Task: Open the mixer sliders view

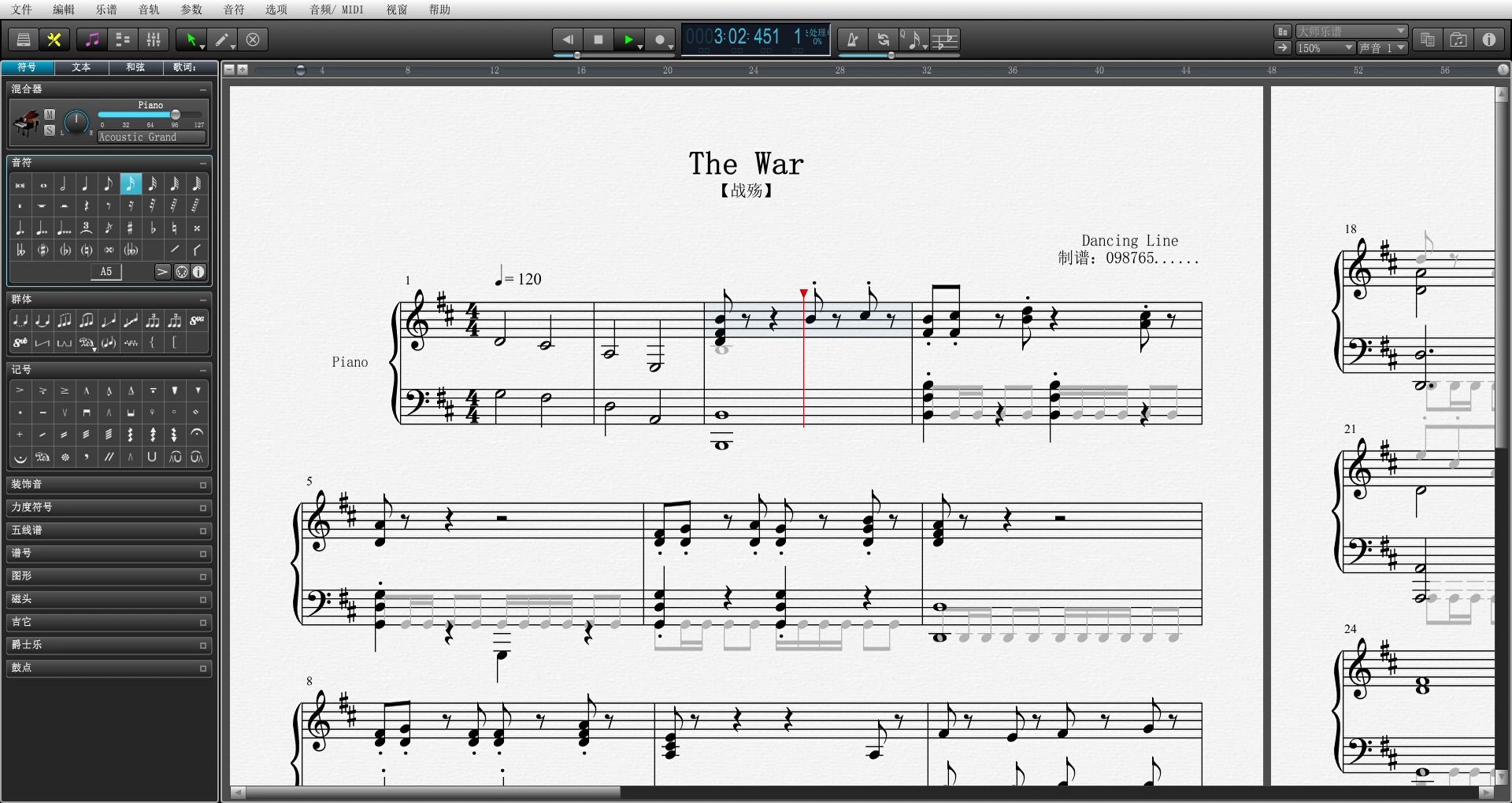Action: [154, 39]
